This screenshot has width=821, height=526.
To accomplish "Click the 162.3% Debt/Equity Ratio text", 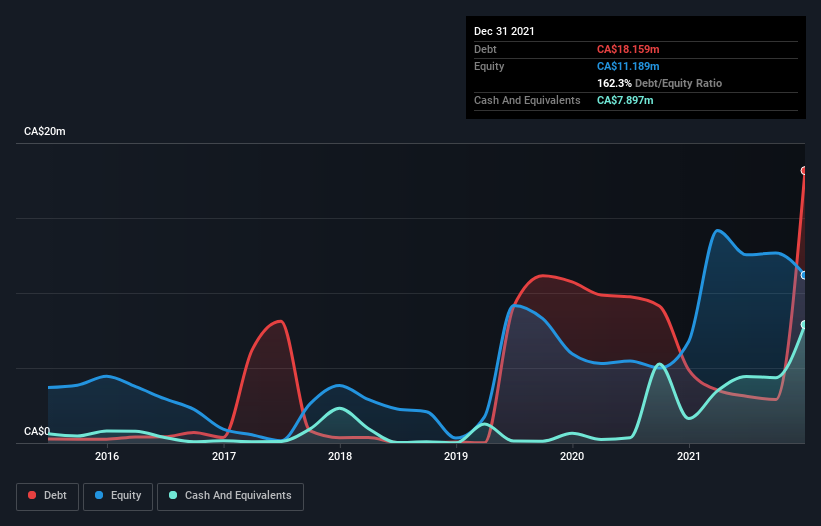I will (660, 83).
